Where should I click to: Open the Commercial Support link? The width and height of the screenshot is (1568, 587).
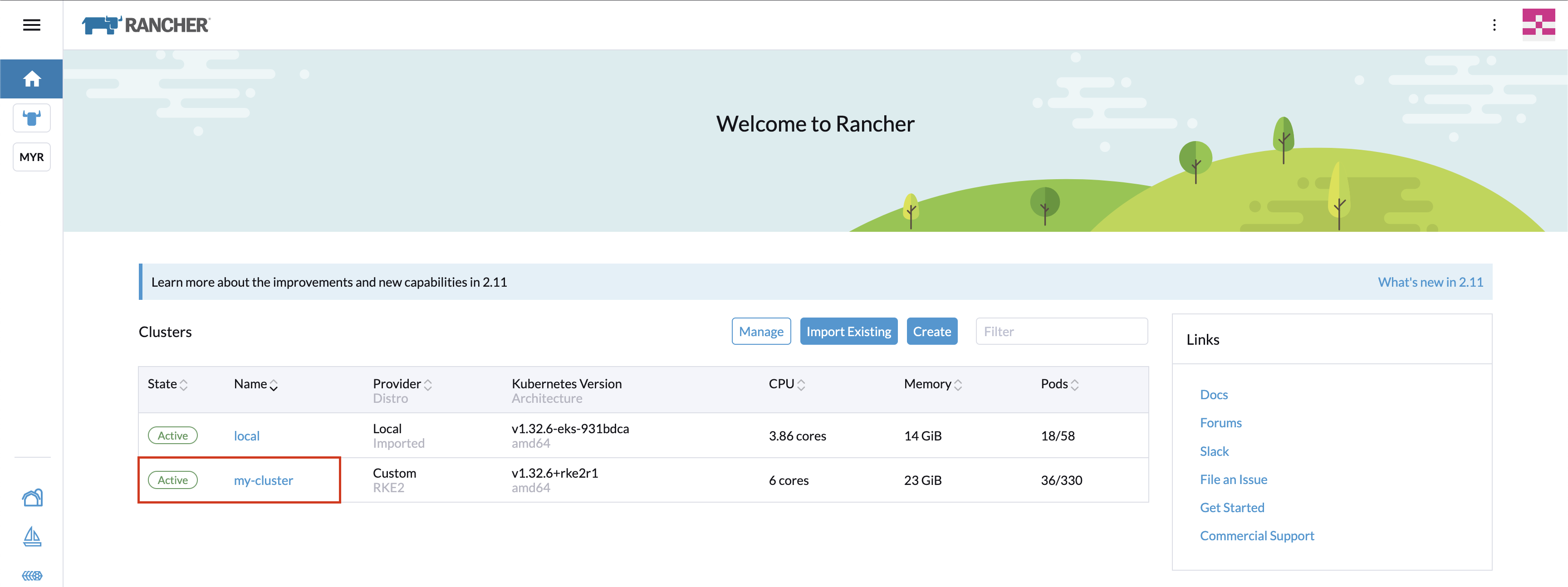tap(1256, 535)
